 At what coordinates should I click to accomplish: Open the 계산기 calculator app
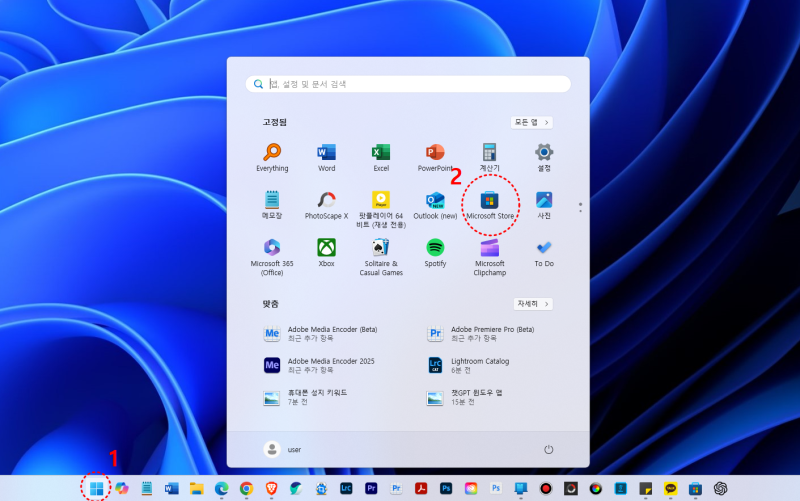(490, 158)
